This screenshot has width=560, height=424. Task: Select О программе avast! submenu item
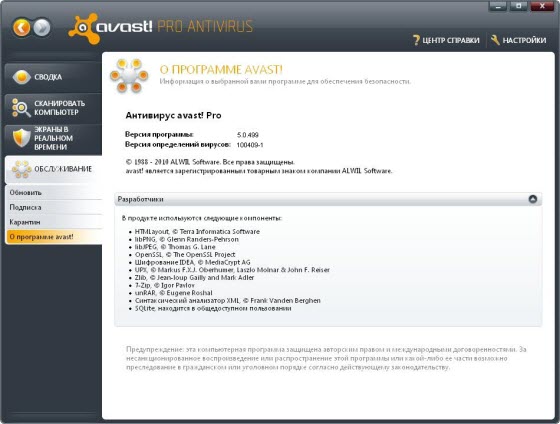(x=54, y=237)
